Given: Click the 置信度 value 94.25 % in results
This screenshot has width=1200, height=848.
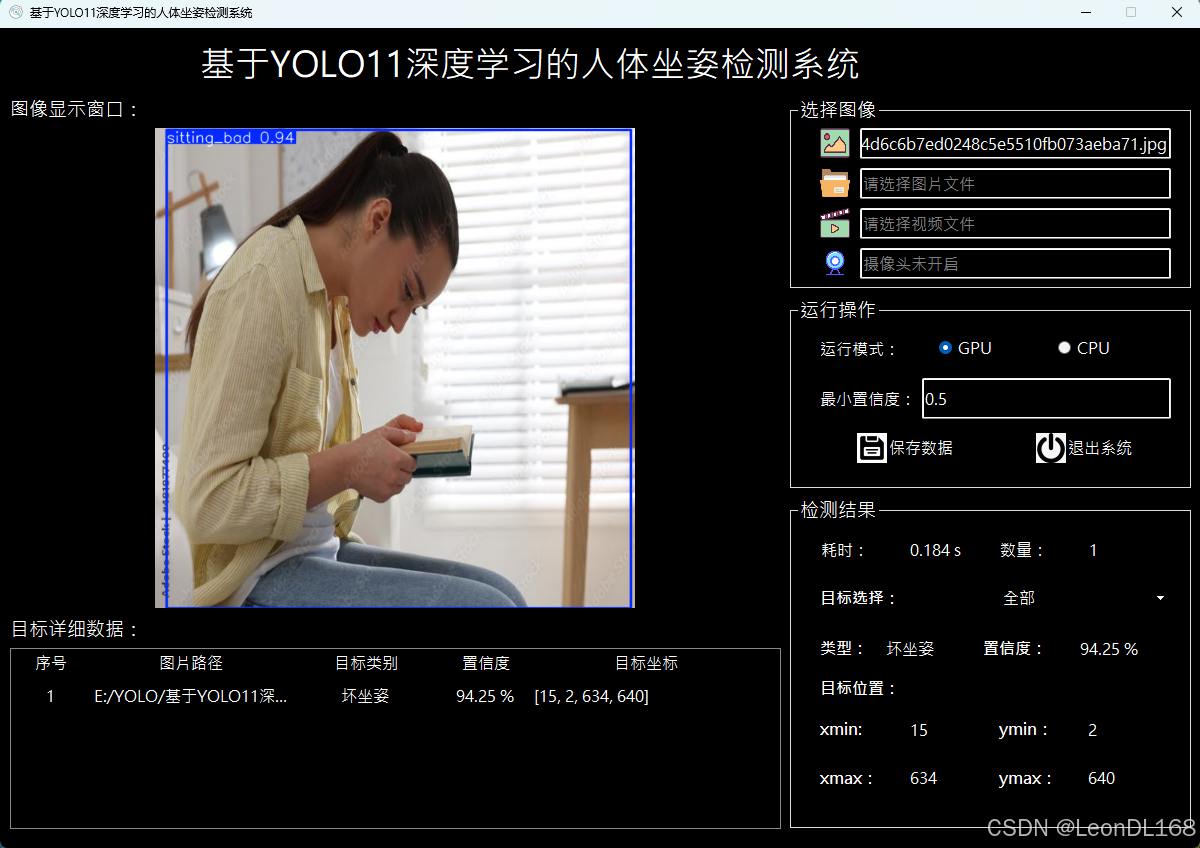Looking at the screenshot, I should click(x=1109, y=649).
